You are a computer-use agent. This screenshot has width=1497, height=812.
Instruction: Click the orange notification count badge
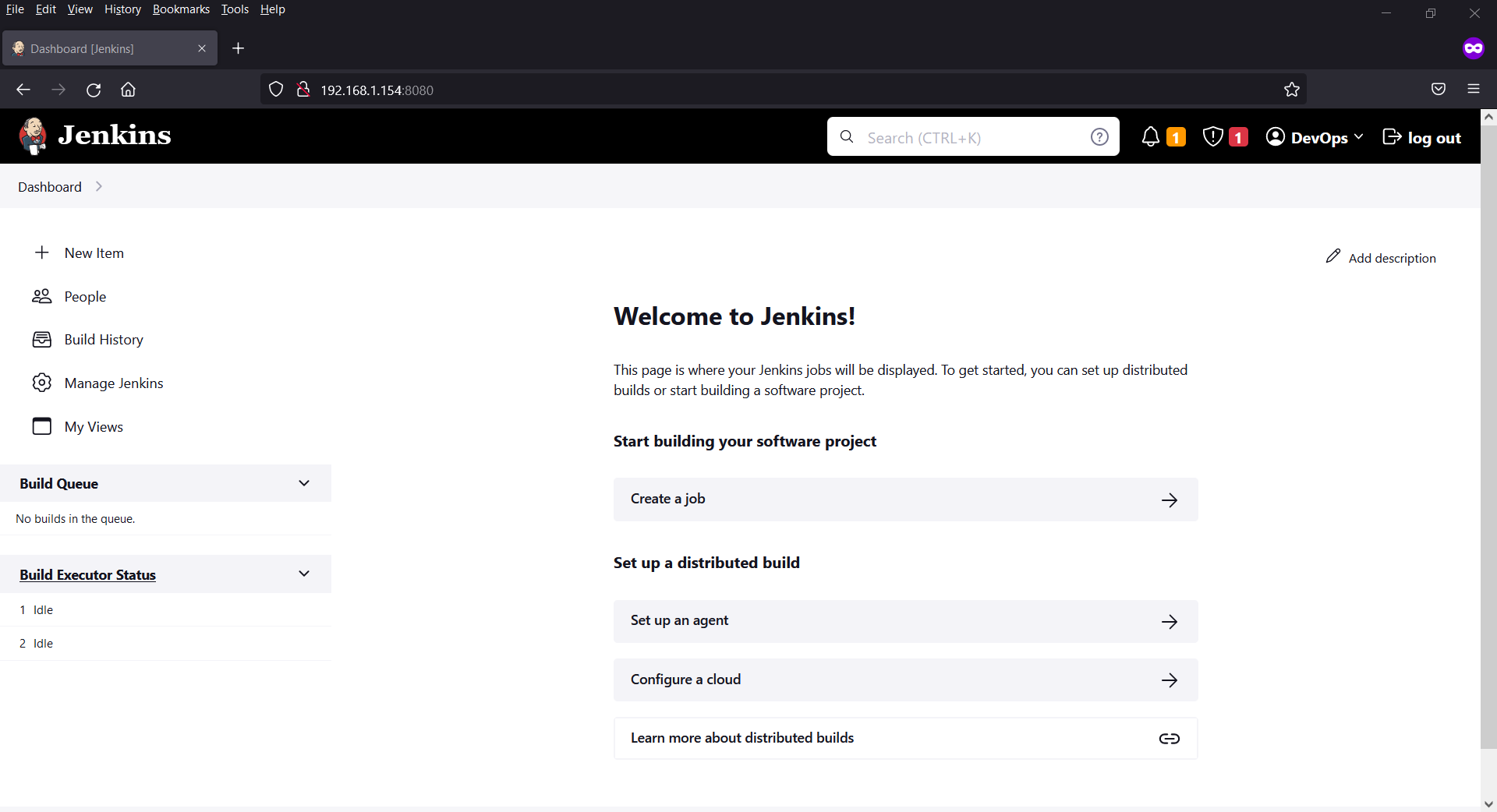(x=1176, y=137)
